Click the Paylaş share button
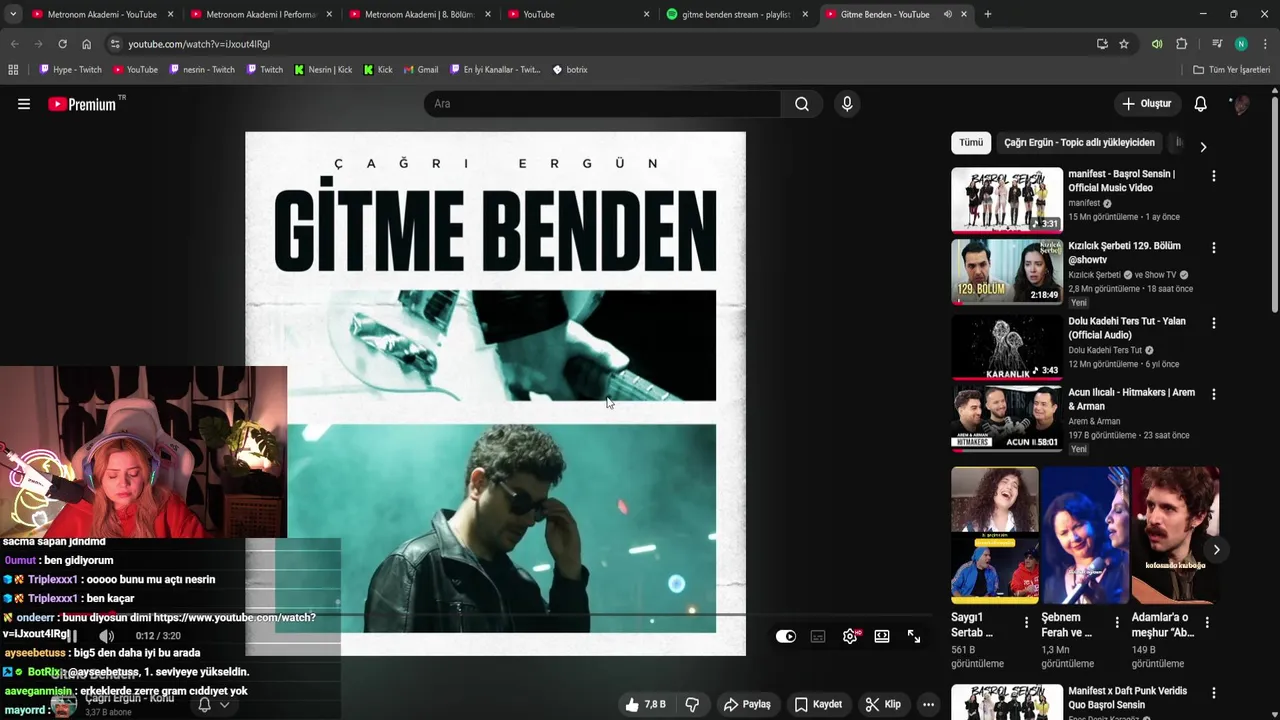 (x=747, y=704)
